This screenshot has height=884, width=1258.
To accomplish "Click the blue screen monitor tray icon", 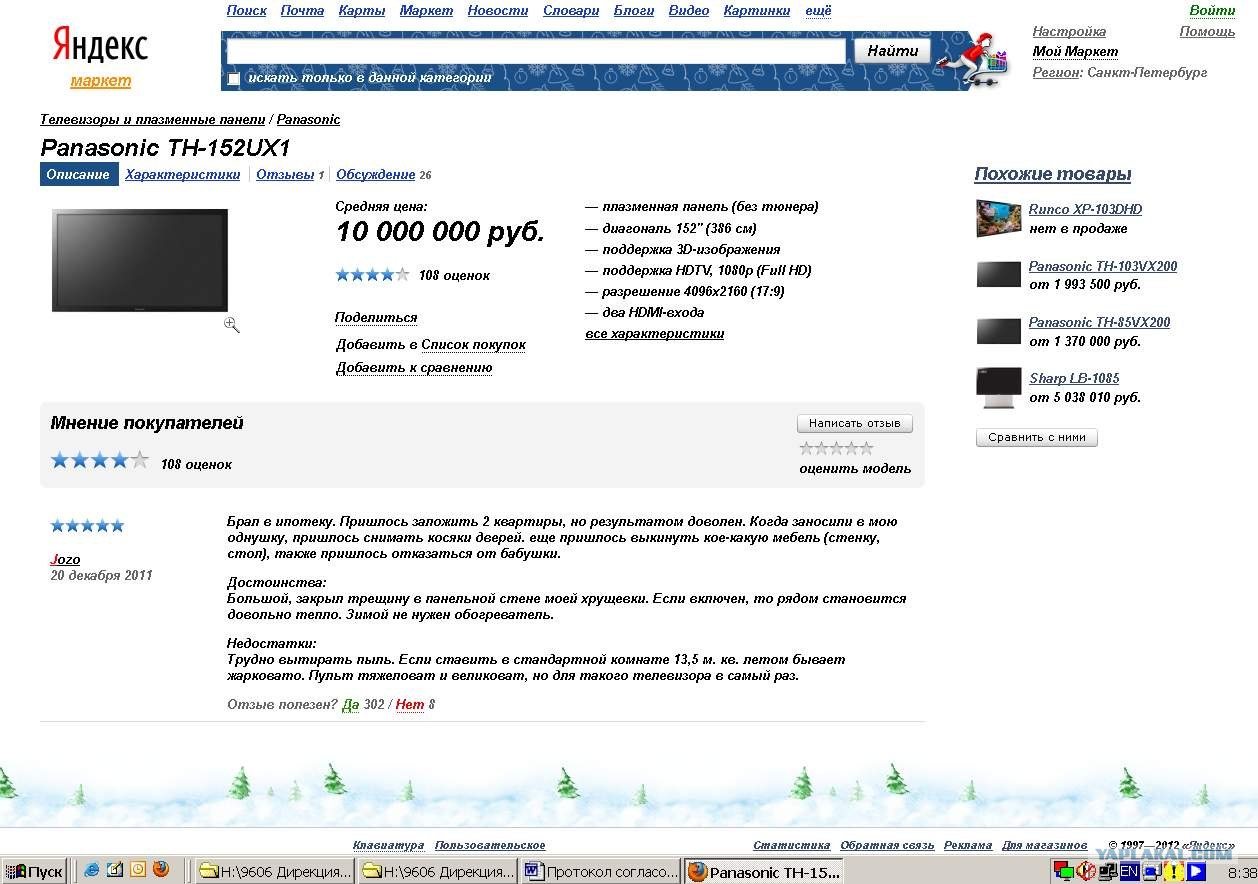I will point(1151,871).
